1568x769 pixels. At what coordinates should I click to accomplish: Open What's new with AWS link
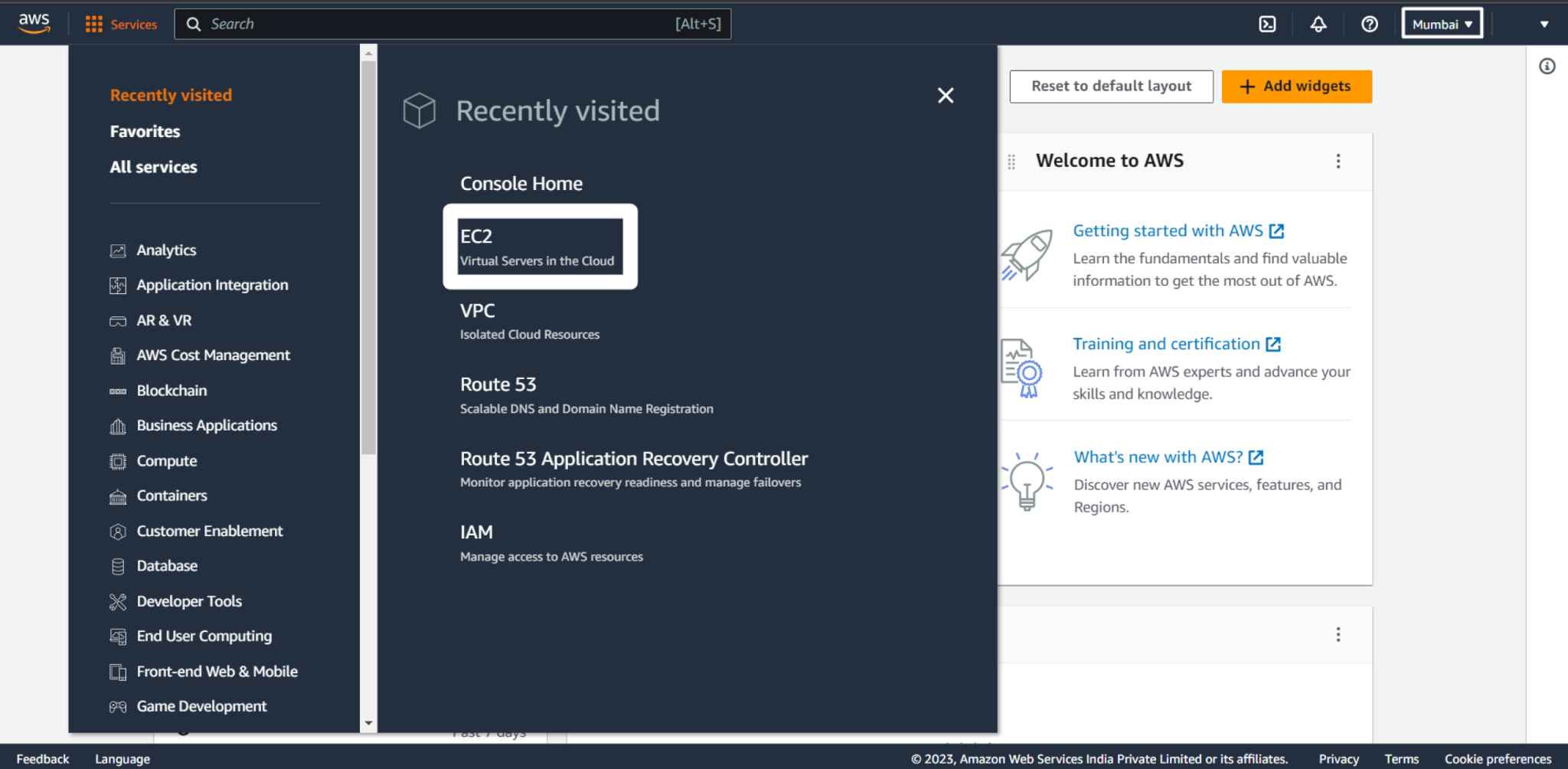[x=1168, y=457]
